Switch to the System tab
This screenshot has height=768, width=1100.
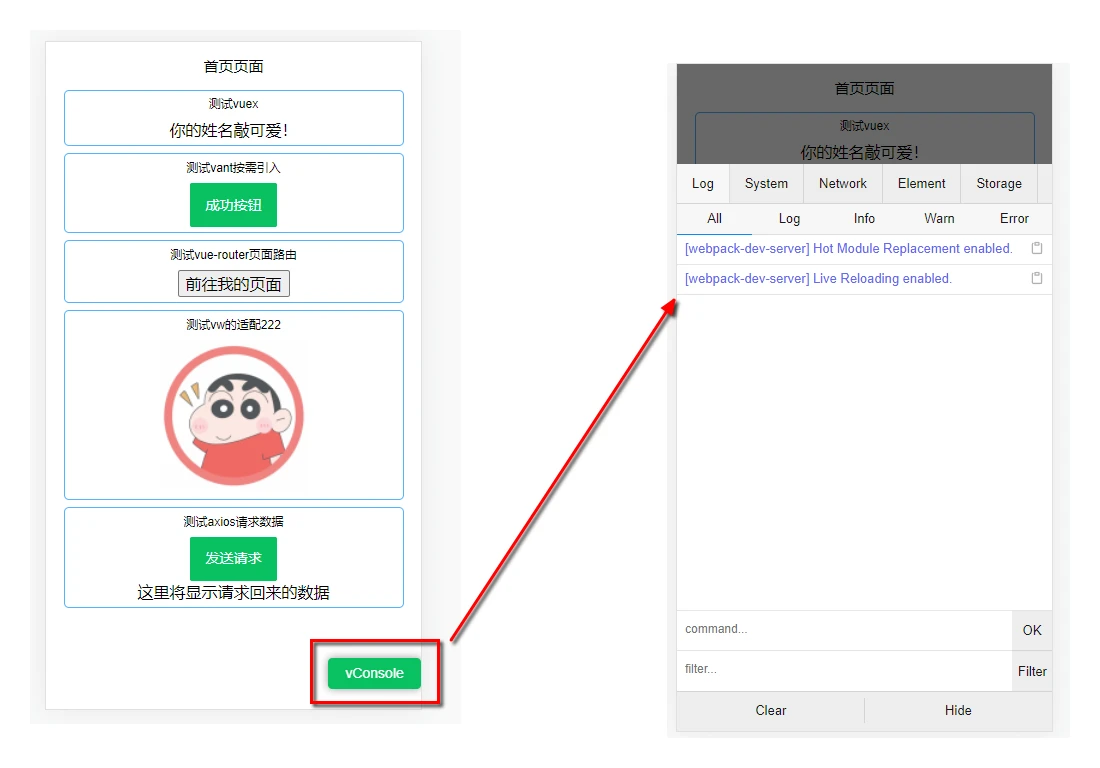(x=766, y=184)
